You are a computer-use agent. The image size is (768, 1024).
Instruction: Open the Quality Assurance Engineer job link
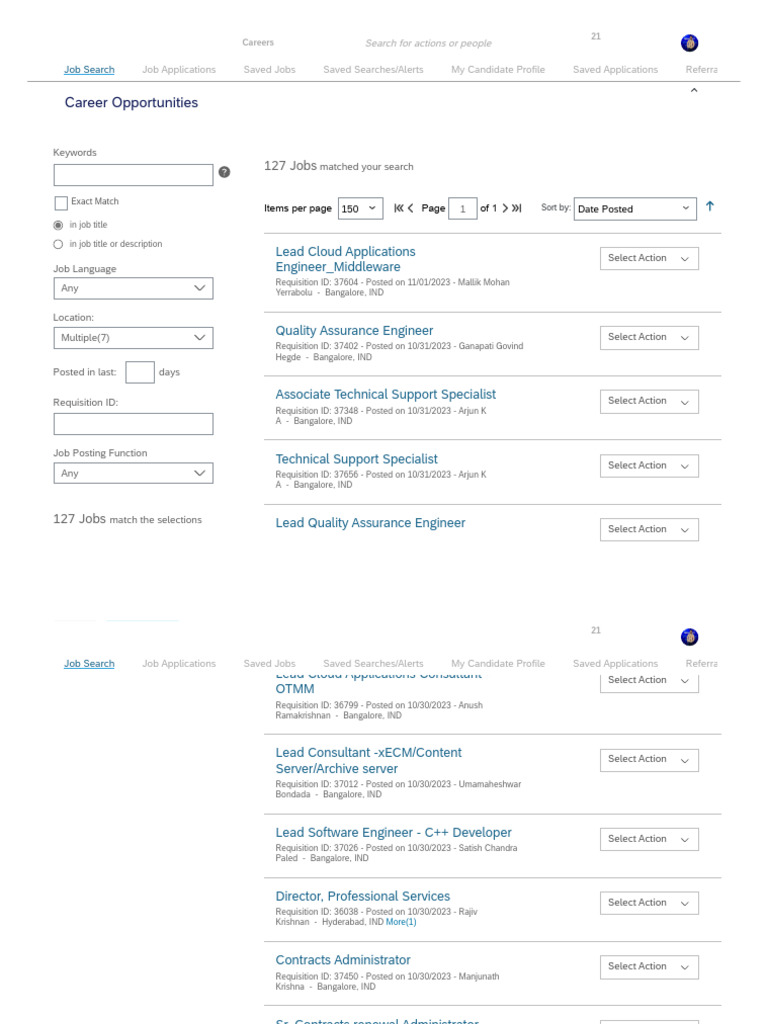coord(354,331)
